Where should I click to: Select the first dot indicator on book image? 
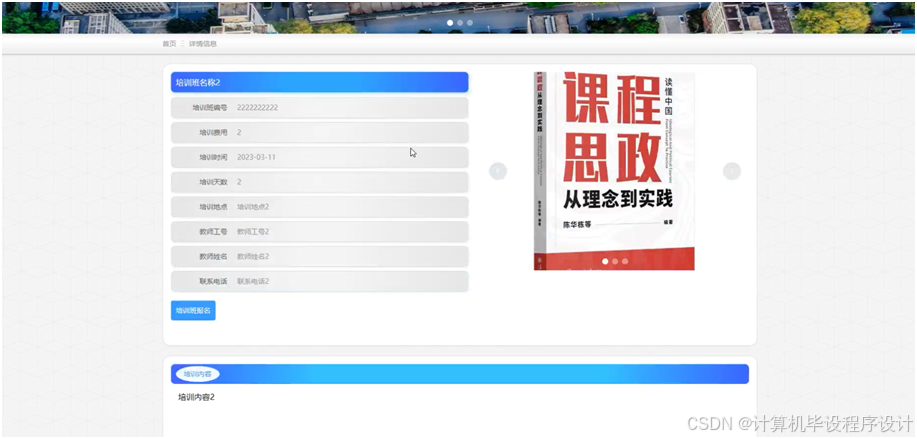click(605, 261)
